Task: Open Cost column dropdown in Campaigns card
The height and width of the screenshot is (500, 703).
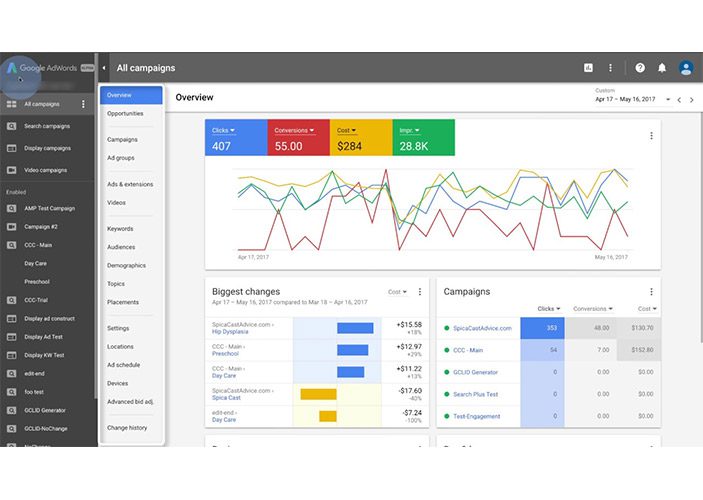Action: pyautogui.click(x=647, y=309)
